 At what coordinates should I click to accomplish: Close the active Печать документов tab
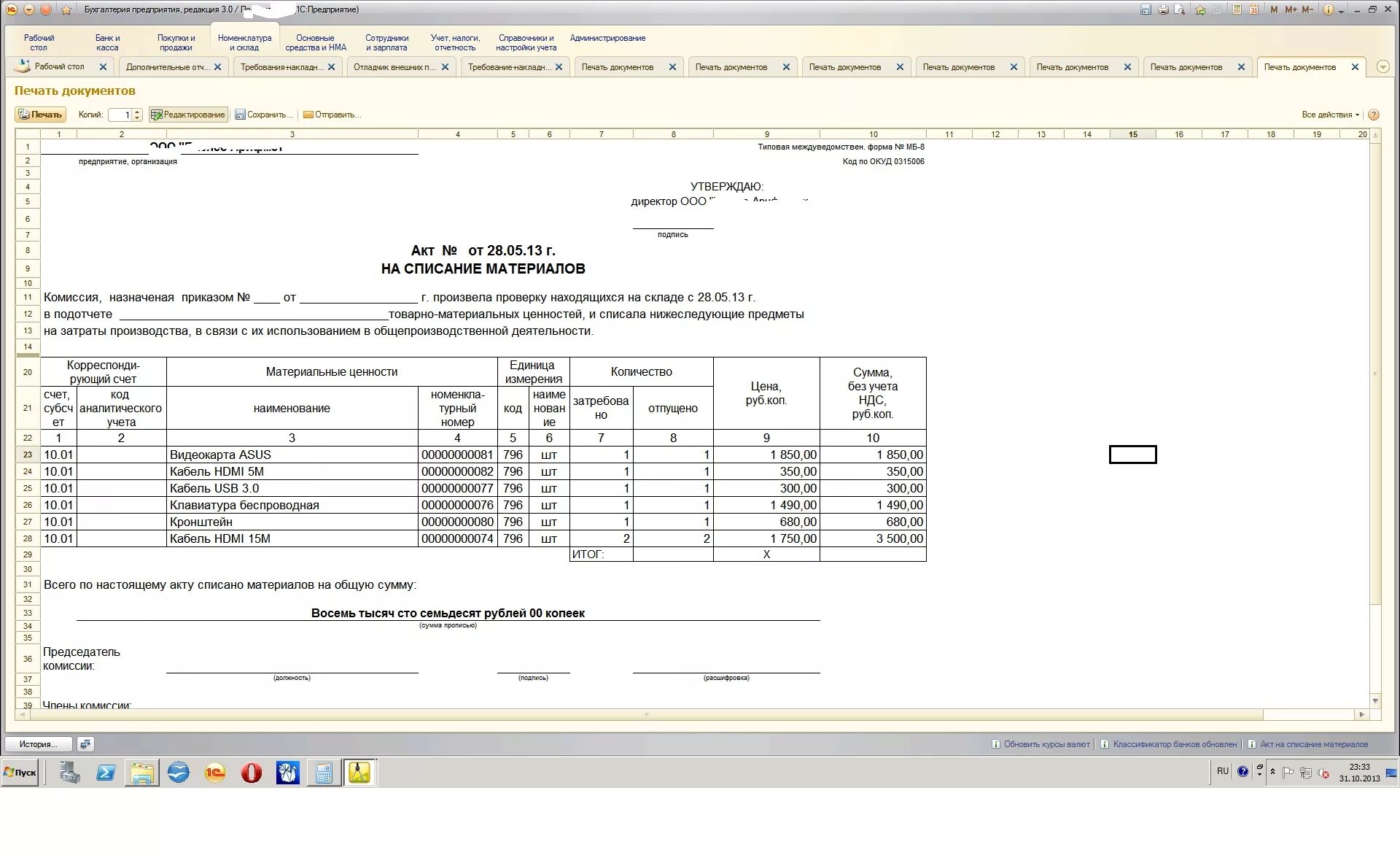[1355, 67]
